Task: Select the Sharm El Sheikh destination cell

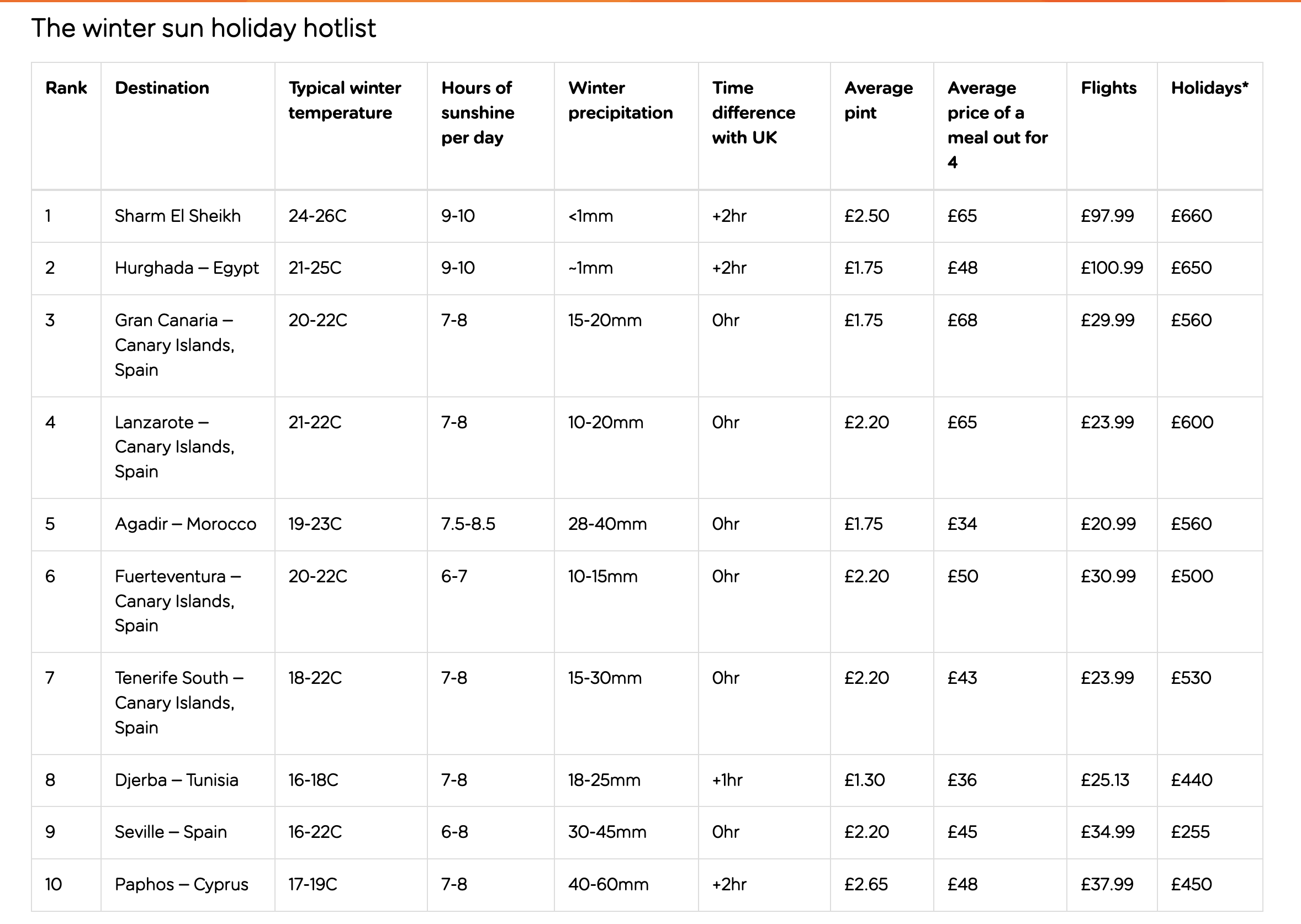Action: coord(178,216)
